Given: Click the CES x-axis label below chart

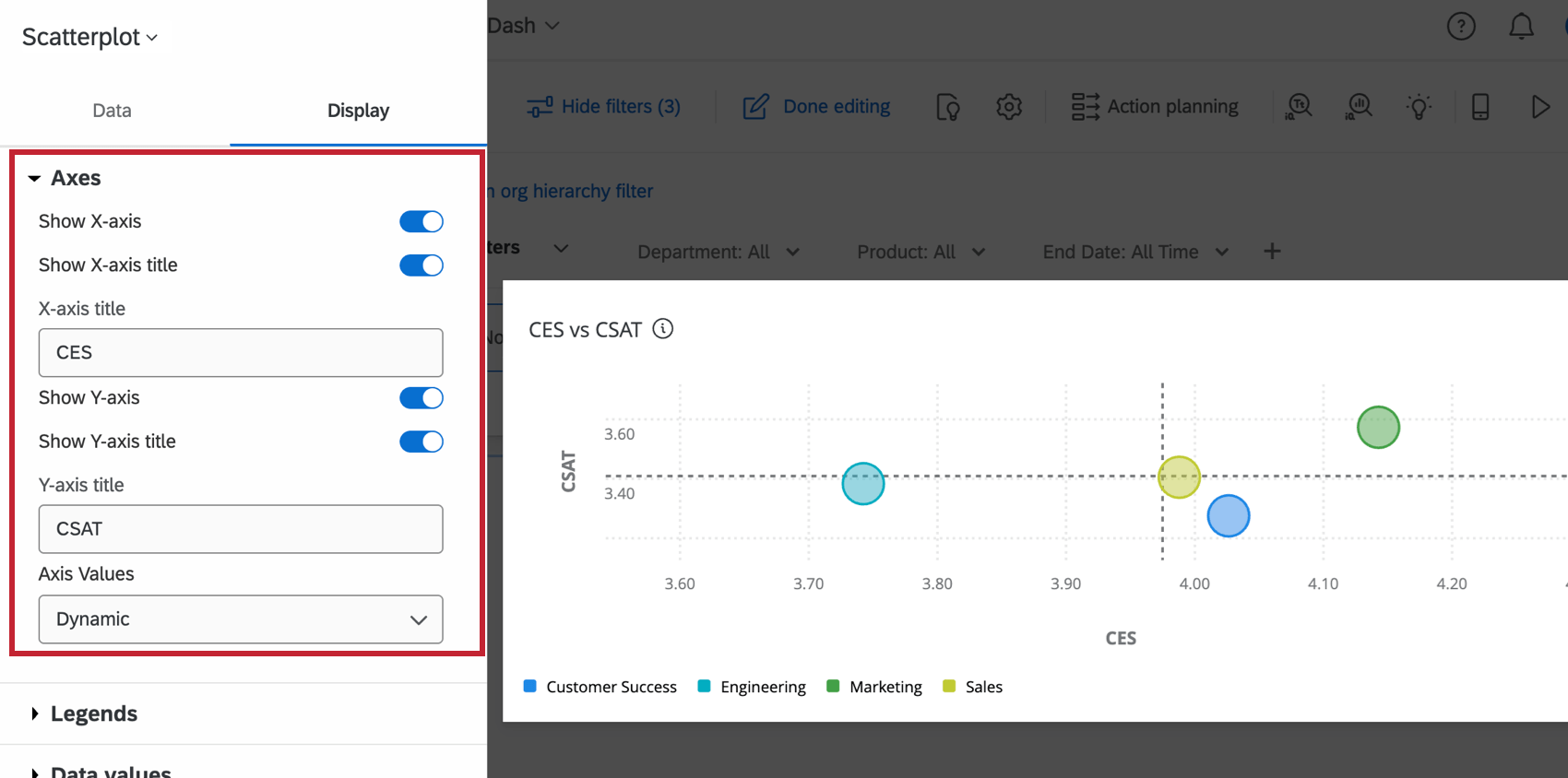Looking at the screenshot, I should pyautogui.click(x=1121, y=638).
